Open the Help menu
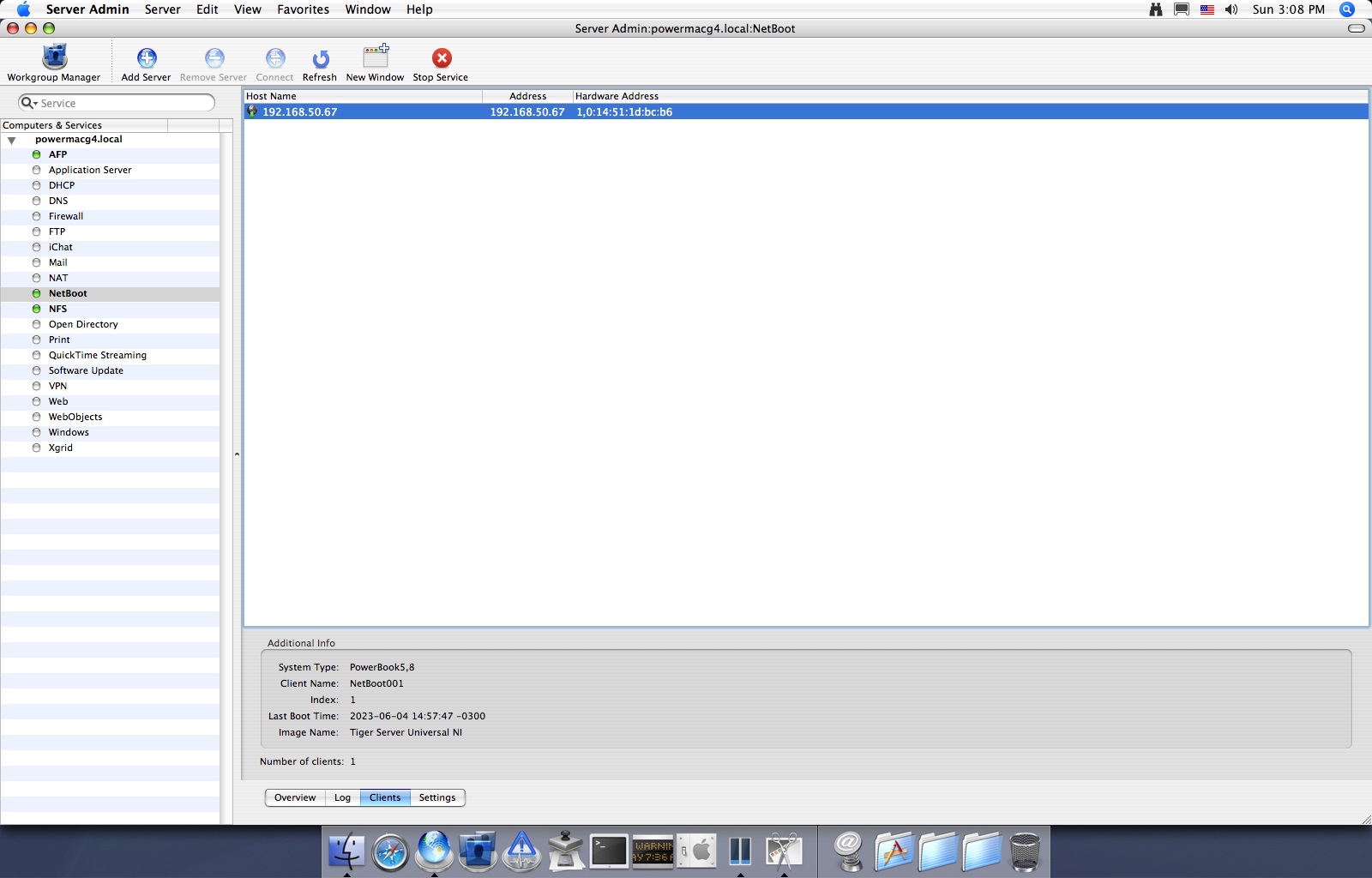 [419, 9]
